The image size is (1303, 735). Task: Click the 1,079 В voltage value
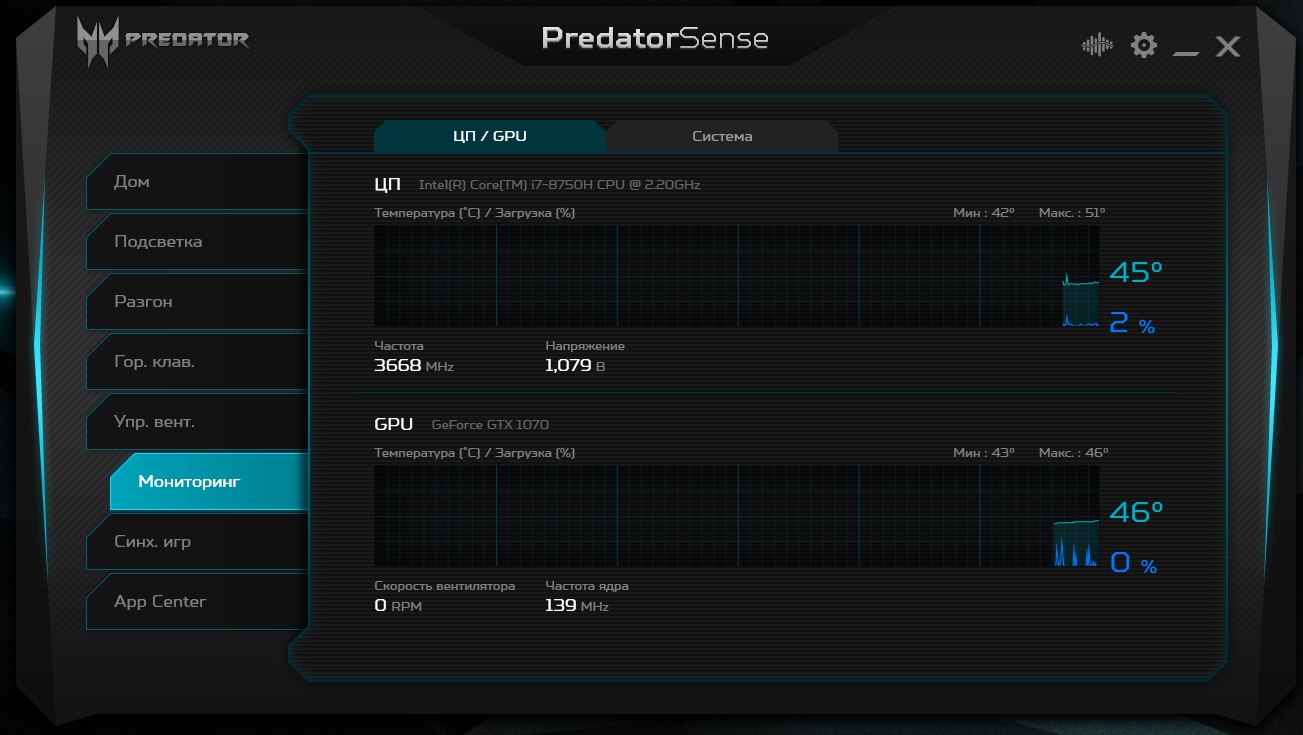(x=575, y=366)
